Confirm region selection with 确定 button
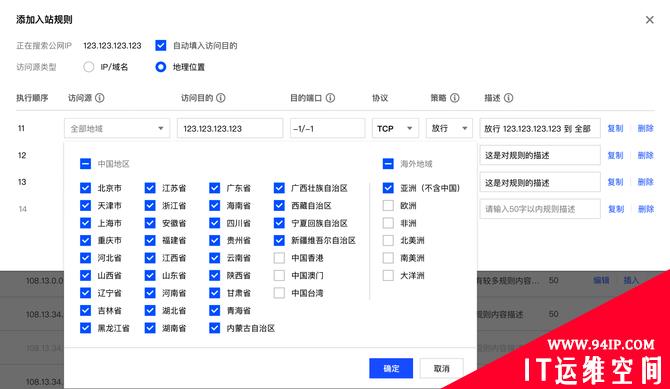Viewport: 670px width, 389px height. pyautogui.click(x=391, y=368)
